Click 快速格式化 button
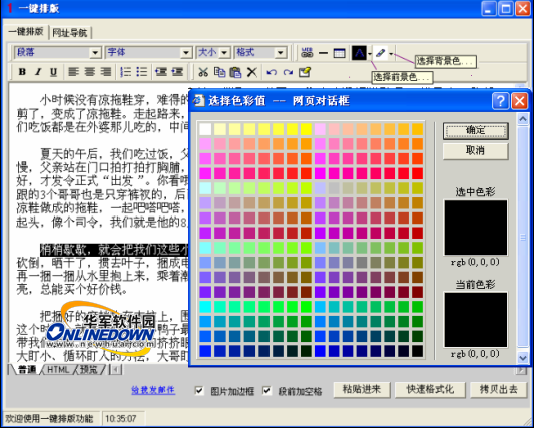Viewport: 535px width, 429px height. (430, 390)
